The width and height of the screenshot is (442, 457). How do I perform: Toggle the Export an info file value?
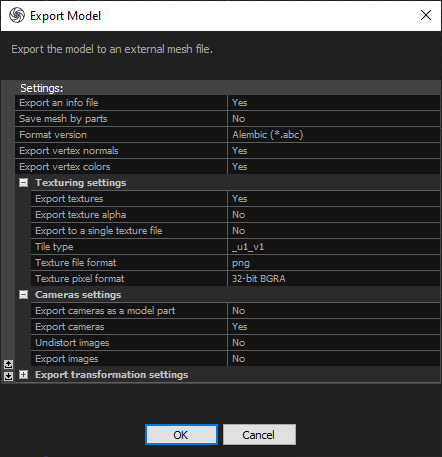point(333,103)
